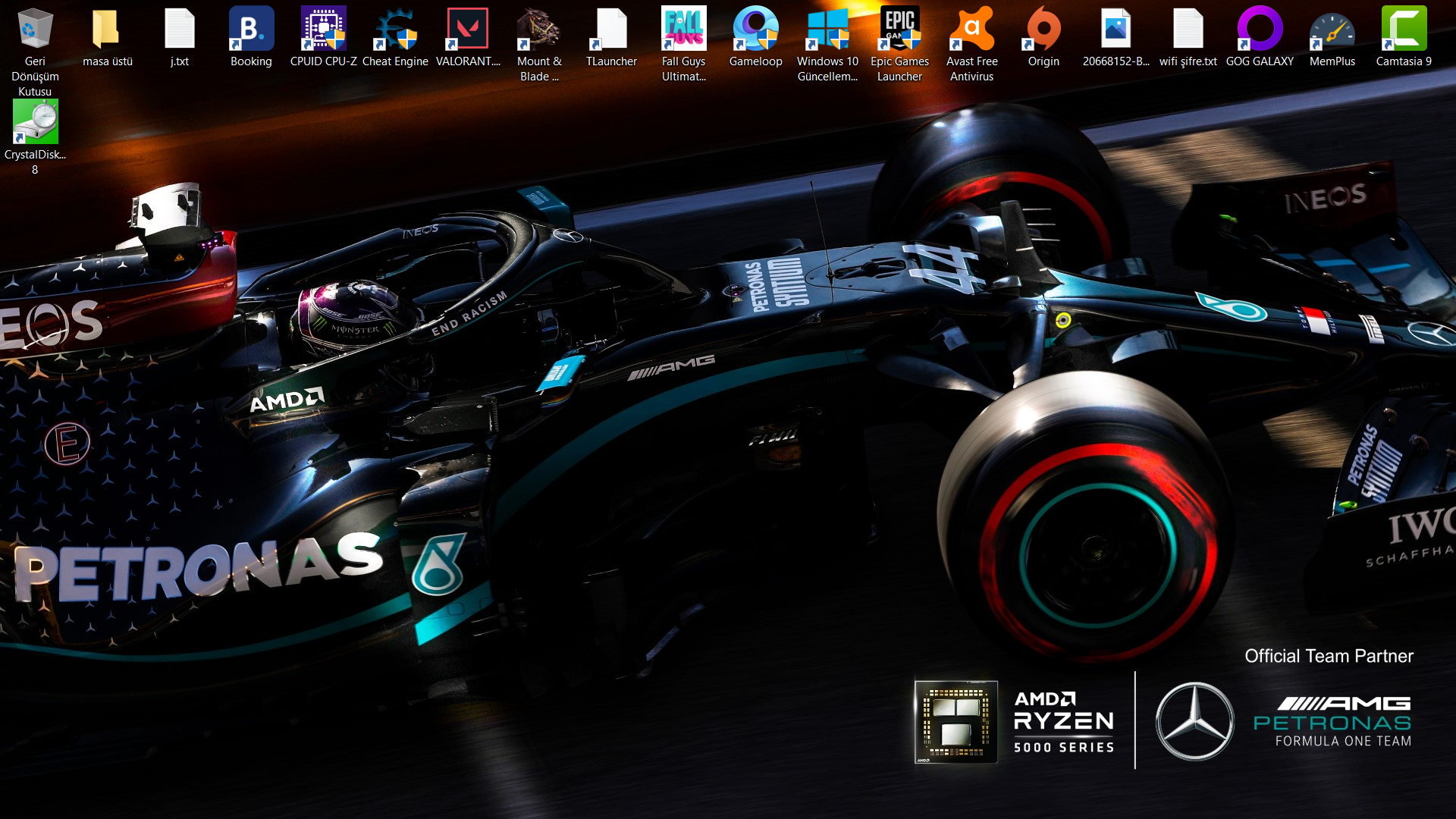Open CrystalDiskMark 8 shortcut
Image resolution: width=1456 pixels, height=819 pixels.
coord(35,137)
